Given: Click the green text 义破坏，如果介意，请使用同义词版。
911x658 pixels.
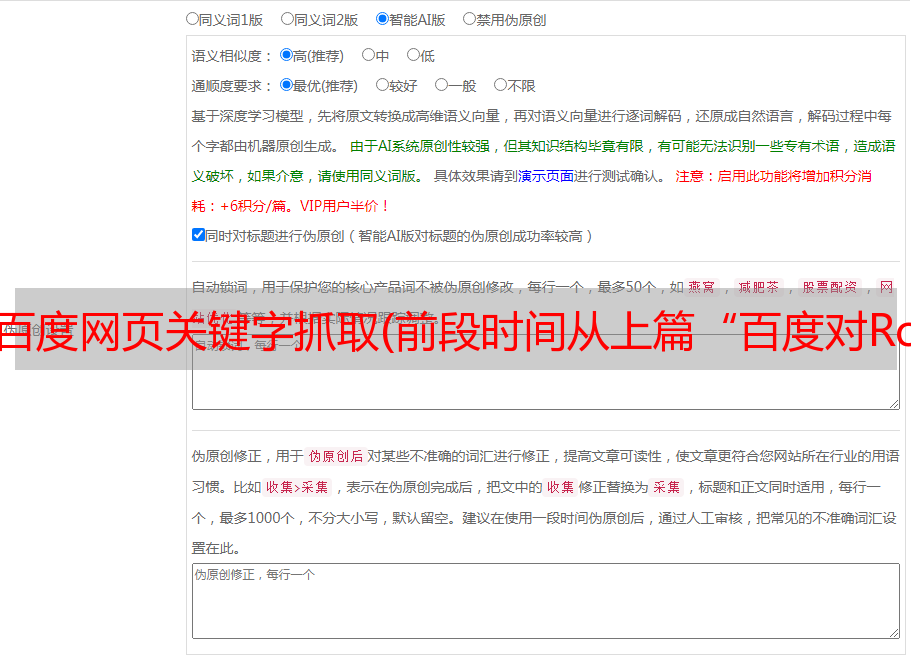Looking at the screenshot, I should (308, 176).
